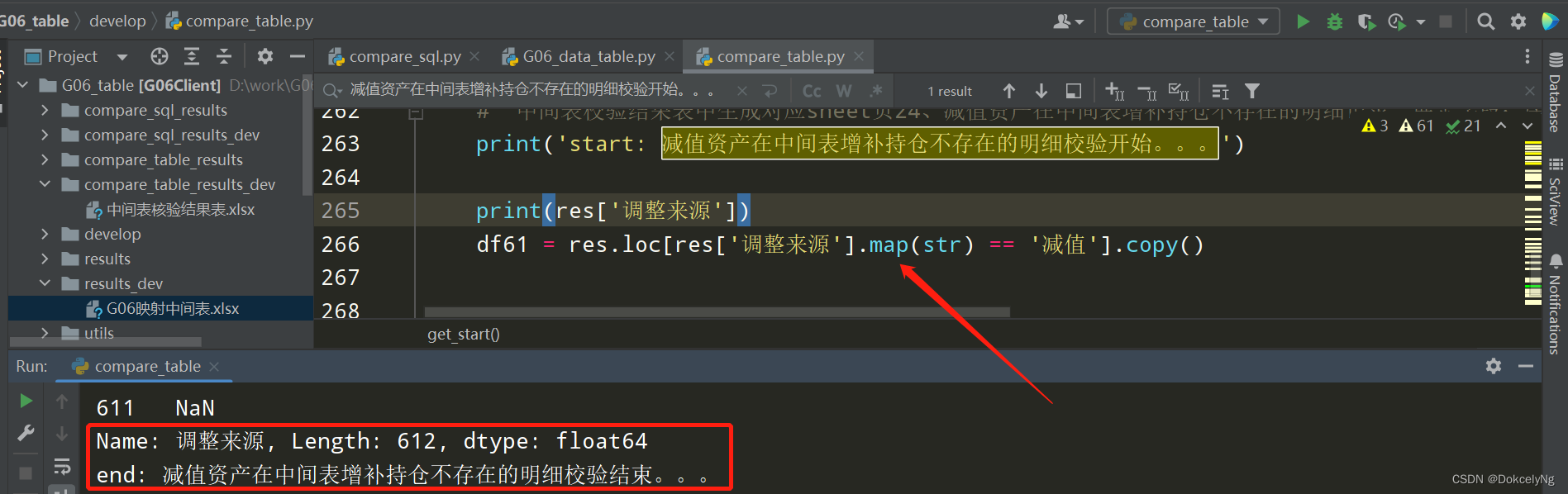Screen dimensions: 1568x494
Task: Click develop breadcrumb in navigation bar
Action: pos(117,21)
